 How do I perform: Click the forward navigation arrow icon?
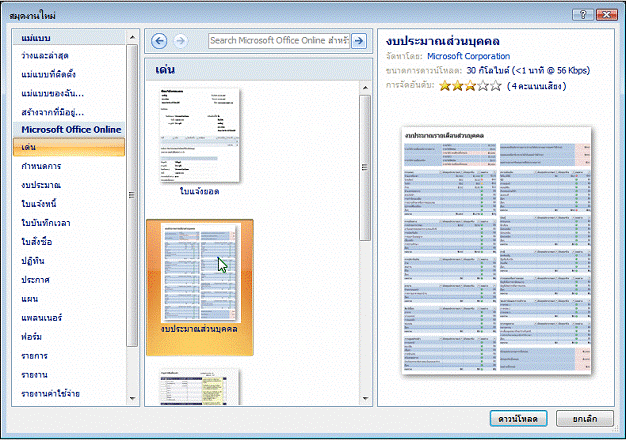click(x=180, y=41)
